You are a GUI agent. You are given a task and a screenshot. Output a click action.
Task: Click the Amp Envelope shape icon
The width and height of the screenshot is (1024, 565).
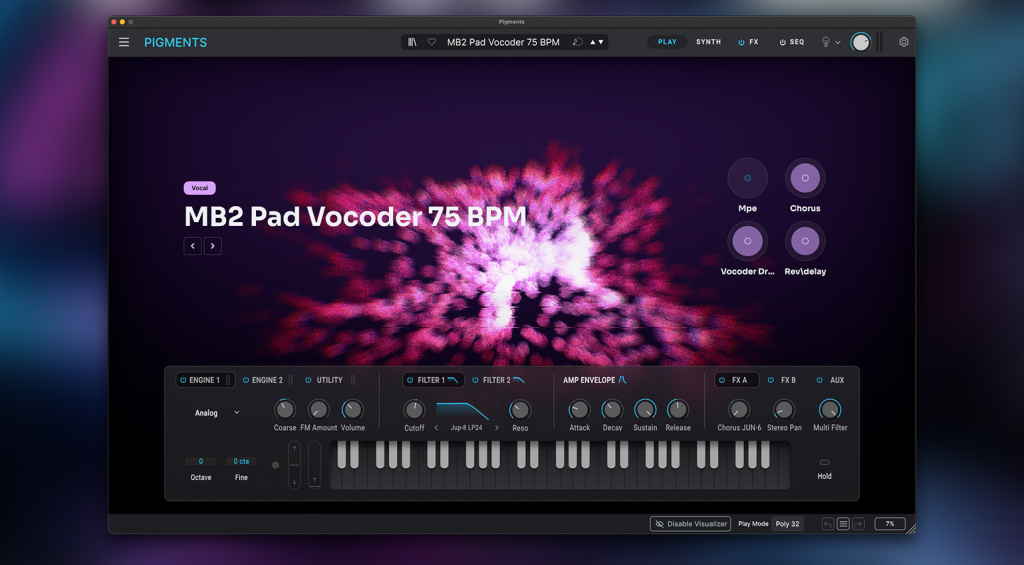(x=622, y=380)
